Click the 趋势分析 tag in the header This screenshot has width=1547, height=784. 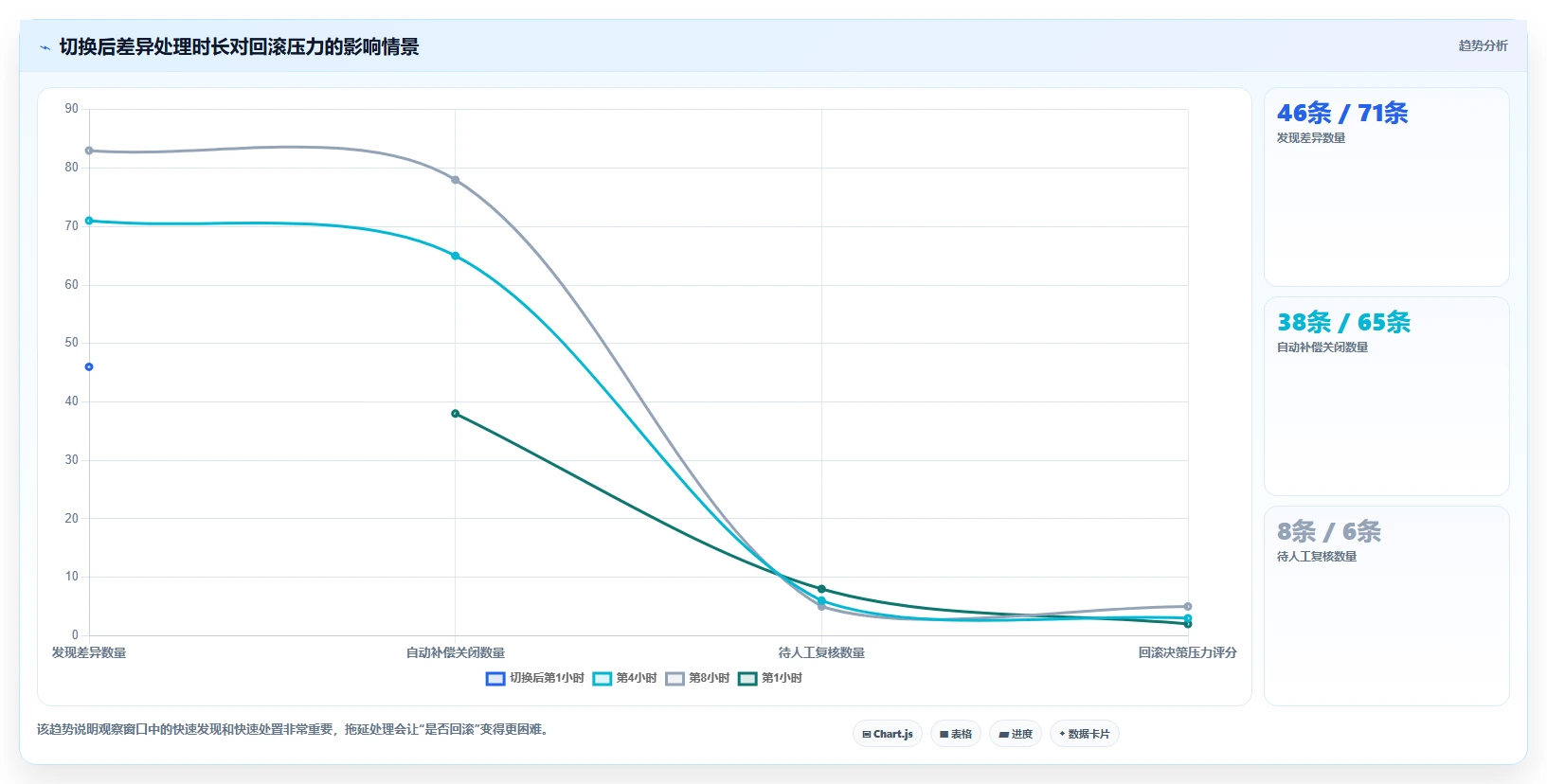tap(1483, 45)
